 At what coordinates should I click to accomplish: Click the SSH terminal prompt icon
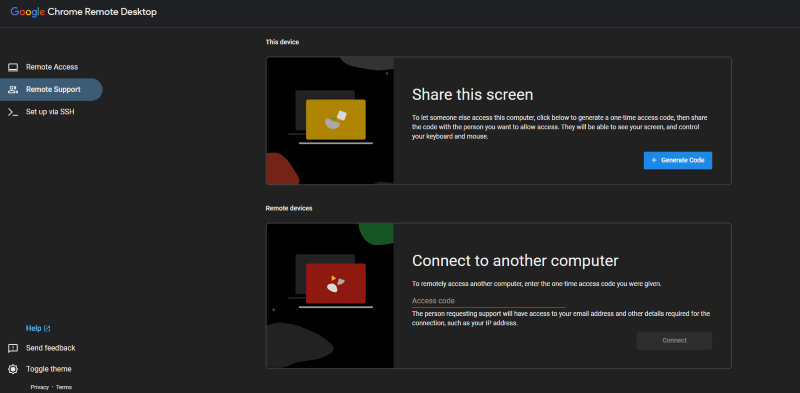(13, 112)
